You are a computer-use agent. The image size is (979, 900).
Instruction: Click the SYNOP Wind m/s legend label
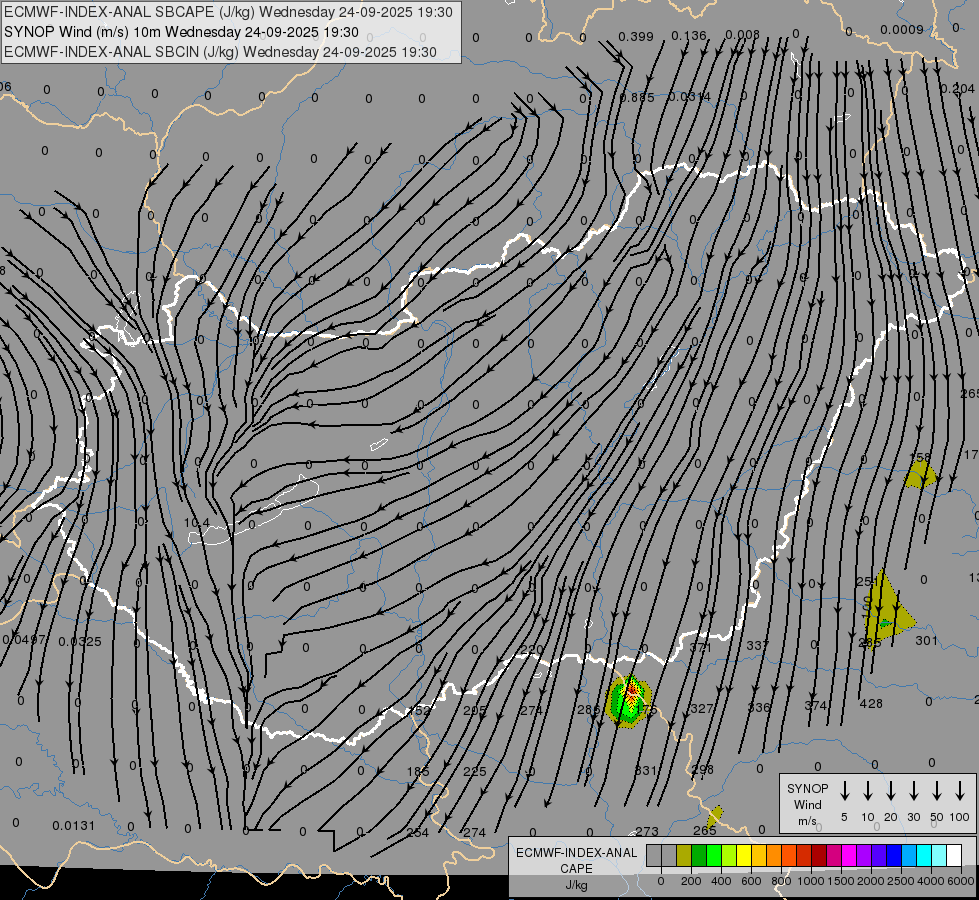click(807, 804)
